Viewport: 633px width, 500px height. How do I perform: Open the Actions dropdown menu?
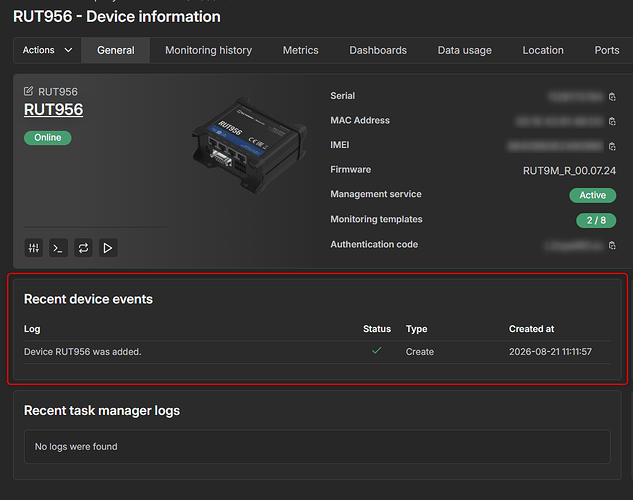pos(47,50)
